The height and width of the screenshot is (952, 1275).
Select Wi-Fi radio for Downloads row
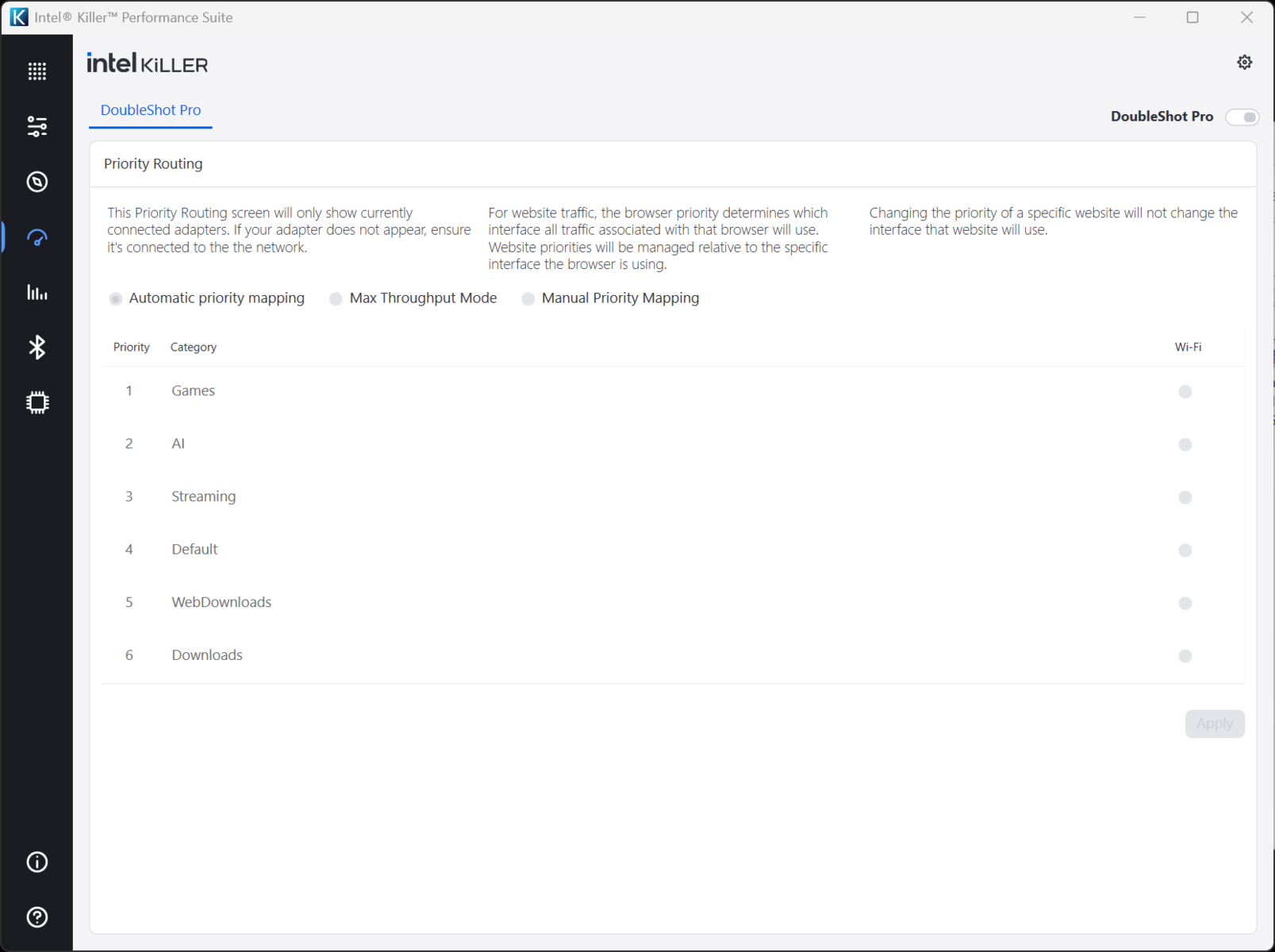pyautogui.click(x=1185, y=656)
